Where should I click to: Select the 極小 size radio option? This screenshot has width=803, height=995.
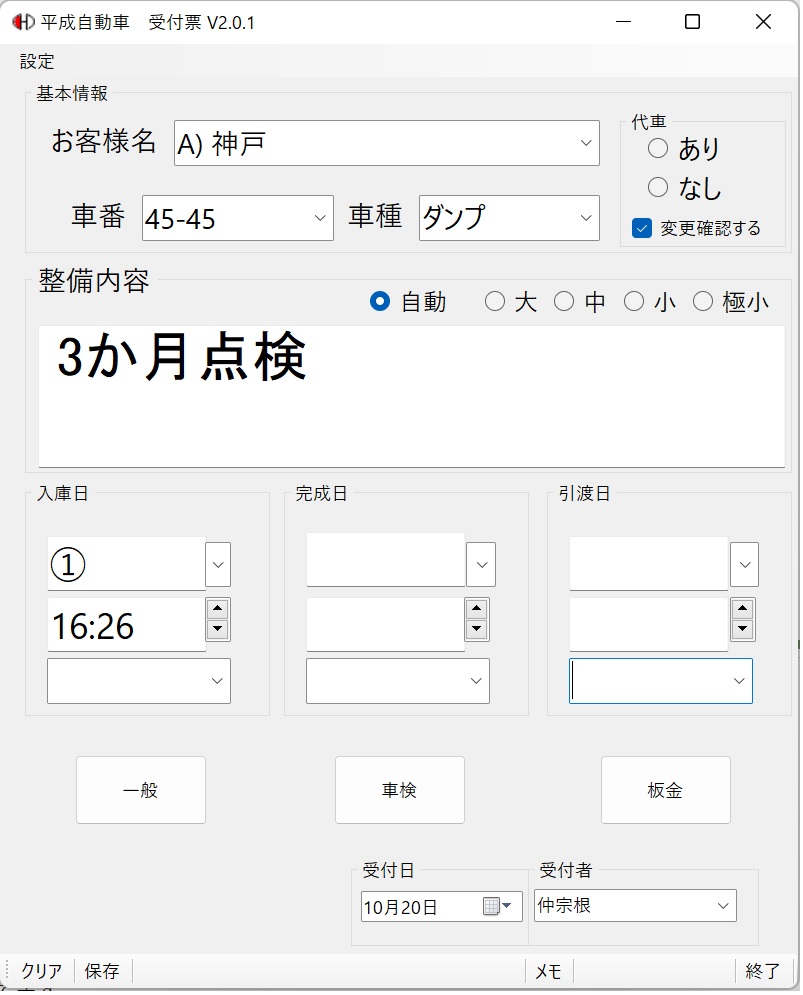pos(703,302)
